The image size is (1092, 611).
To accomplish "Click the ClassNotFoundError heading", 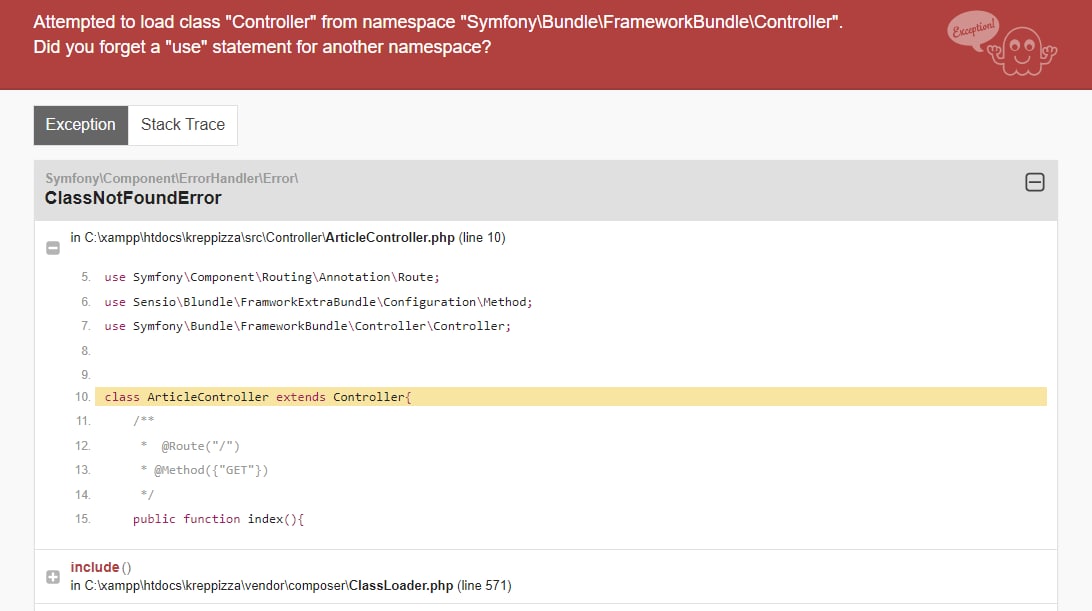I will pyautogui.click(x=133, y=199).
